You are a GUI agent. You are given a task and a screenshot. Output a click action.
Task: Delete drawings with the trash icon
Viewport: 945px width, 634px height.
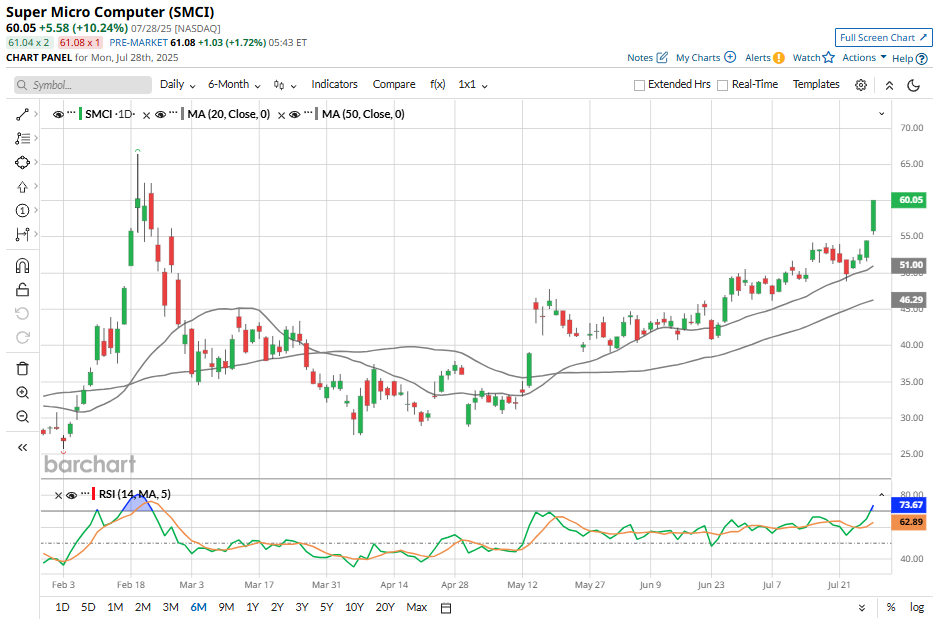[22, 369]
